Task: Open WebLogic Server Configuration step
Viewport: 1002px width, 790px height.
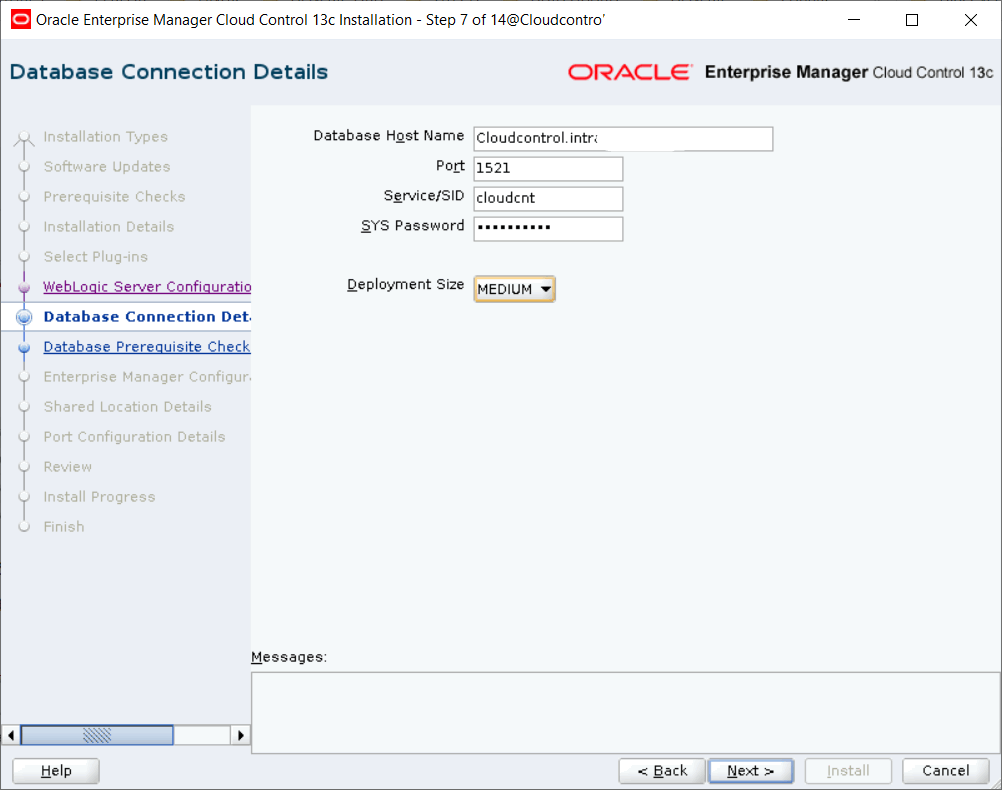Action: point(147,287)
